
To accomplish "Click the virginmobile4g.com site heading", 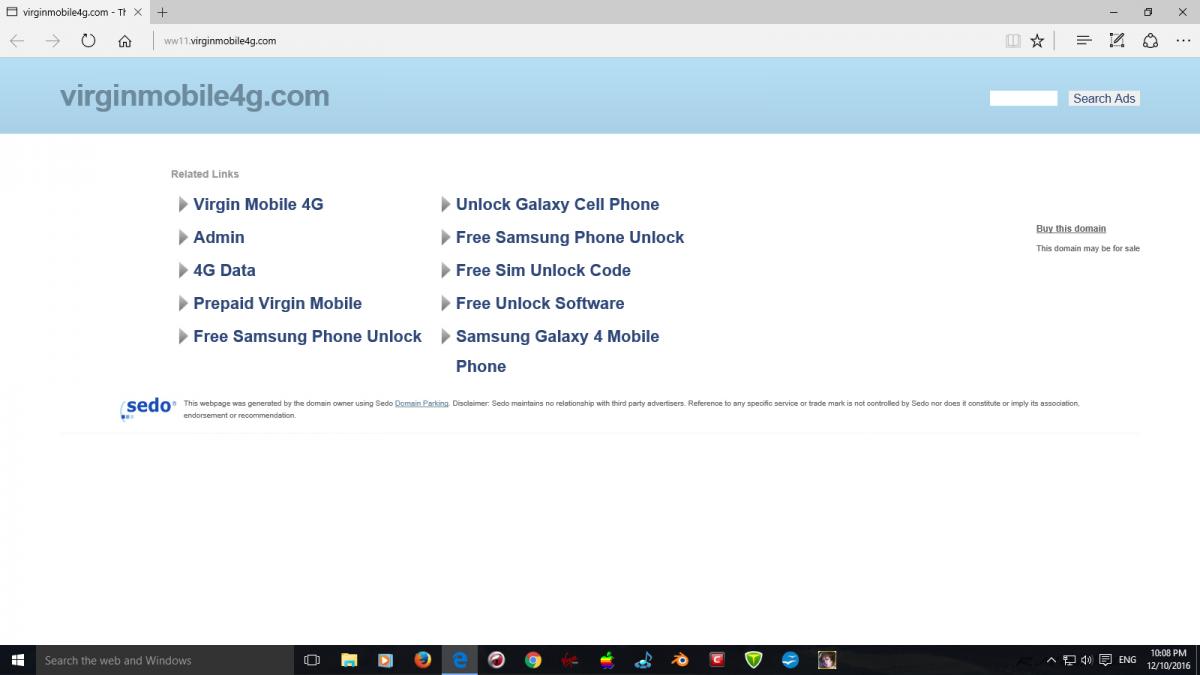I will 194,96.
